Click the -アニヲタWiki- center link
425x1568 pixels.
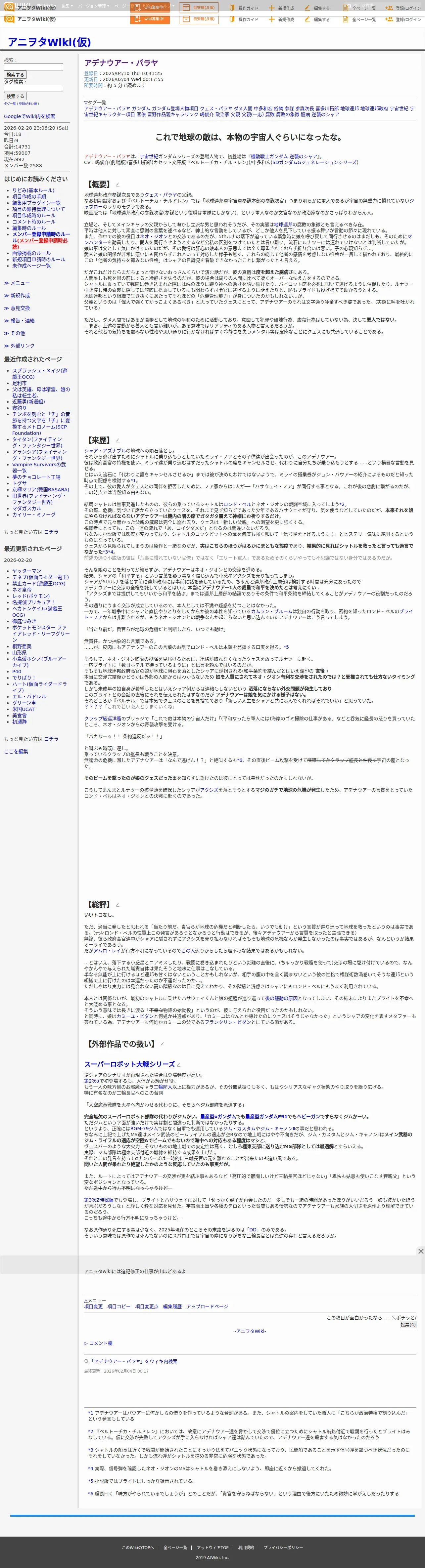tap(250, 1331)
